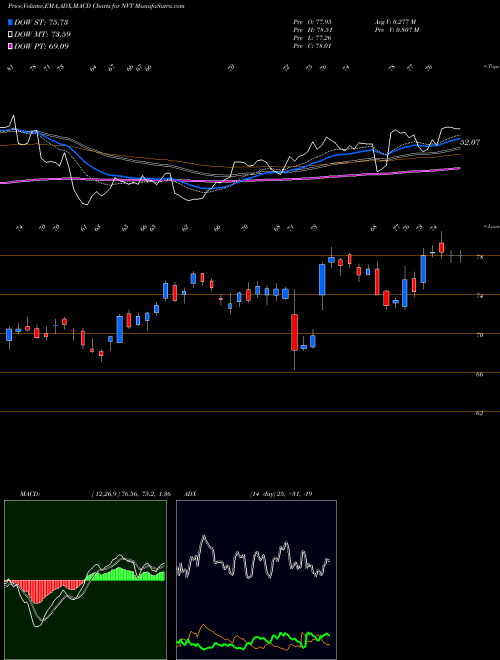Click the highest red candle above 78
Screen dimensions: 500x660
tap(441, 246)
